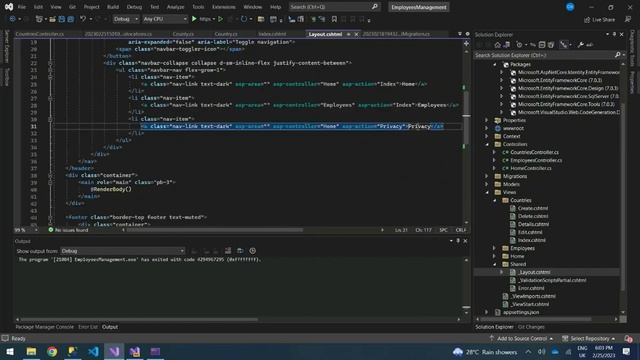Click the Output panel horizontal scrollbar
Screen dimensions: 640x360
(x=139, y=320)
